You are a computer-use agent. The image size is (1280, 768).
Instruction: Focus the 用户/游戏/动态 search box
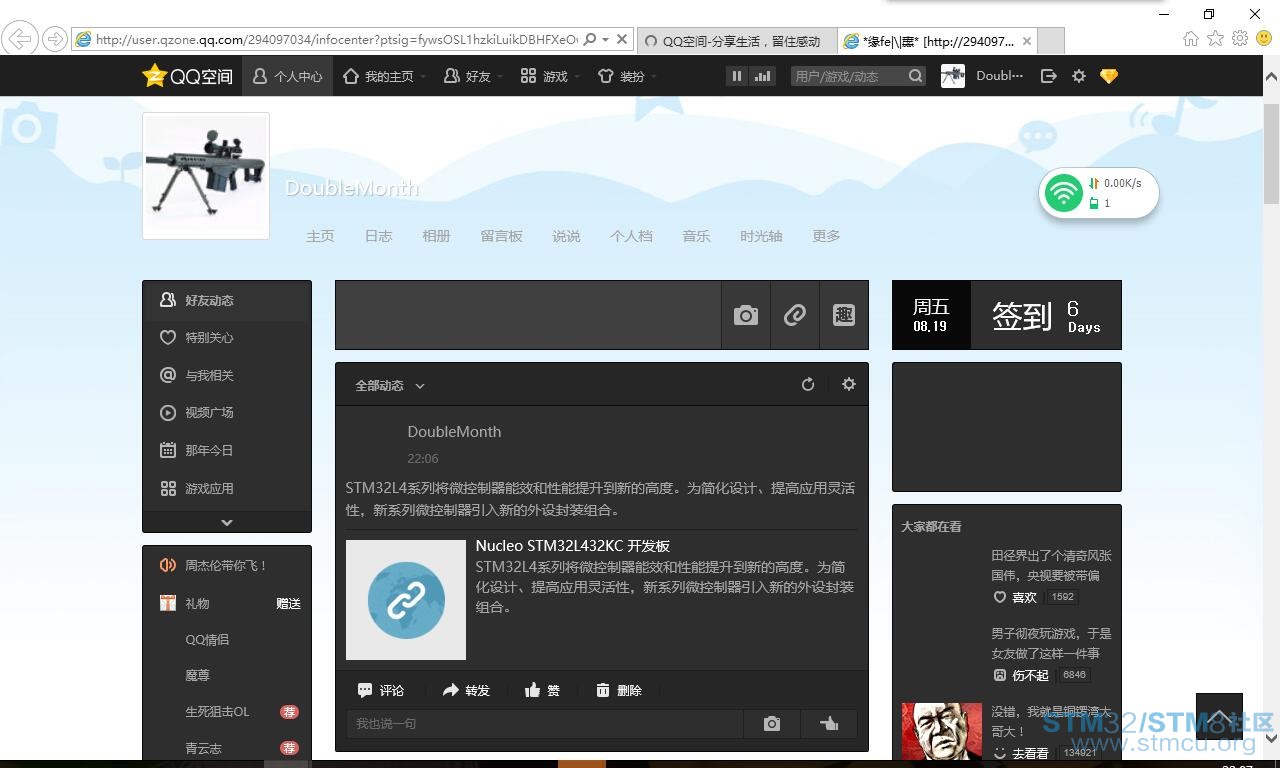pos(849,76)
